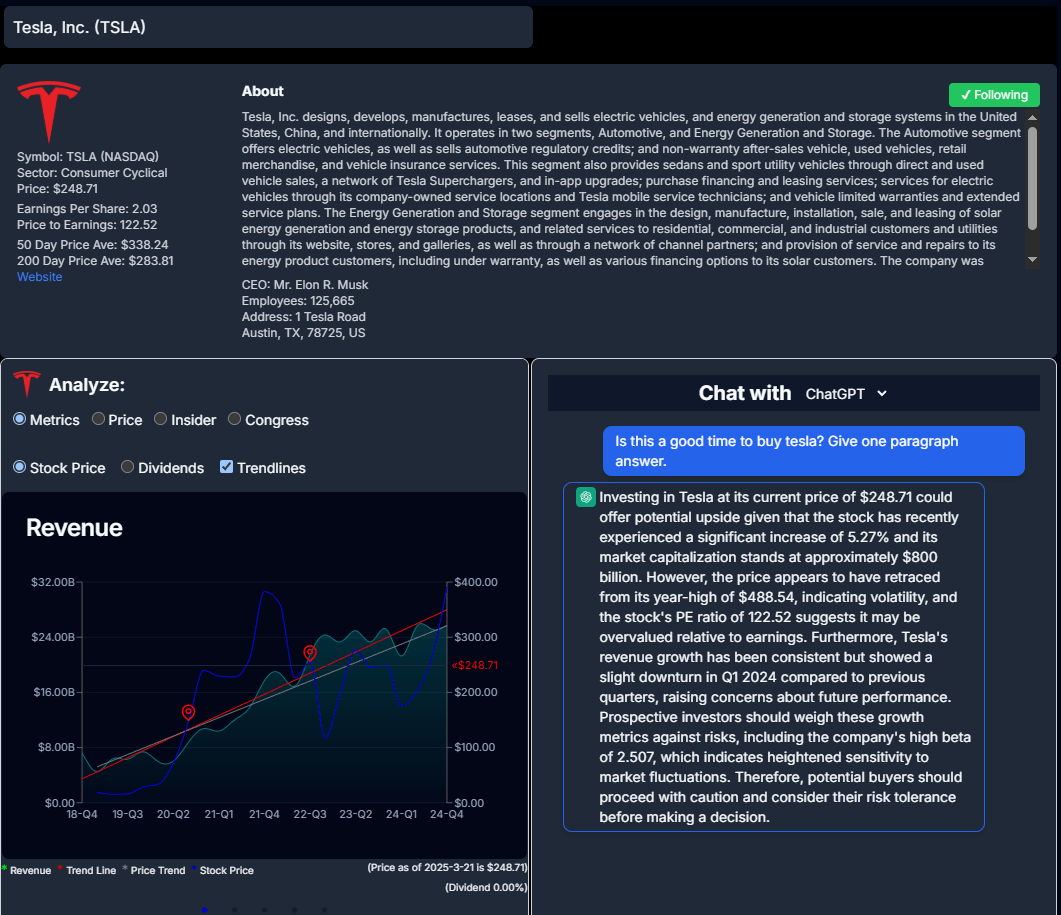Open the ChatGPT model dropdown
Viewport: 1061px width, 915px height.
(x=846, y=394)
